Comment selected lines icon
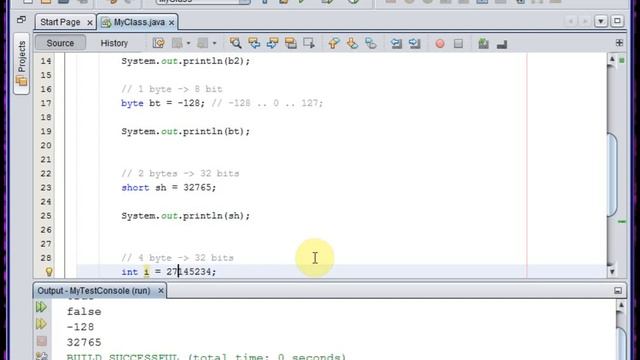This screenshot has height=360, width=640. click(484, 43)
